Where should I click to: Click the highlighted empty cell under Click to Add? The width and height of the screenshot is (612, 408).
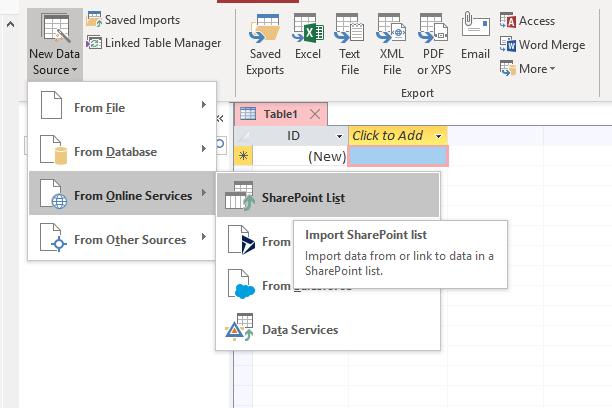[398, 156]
